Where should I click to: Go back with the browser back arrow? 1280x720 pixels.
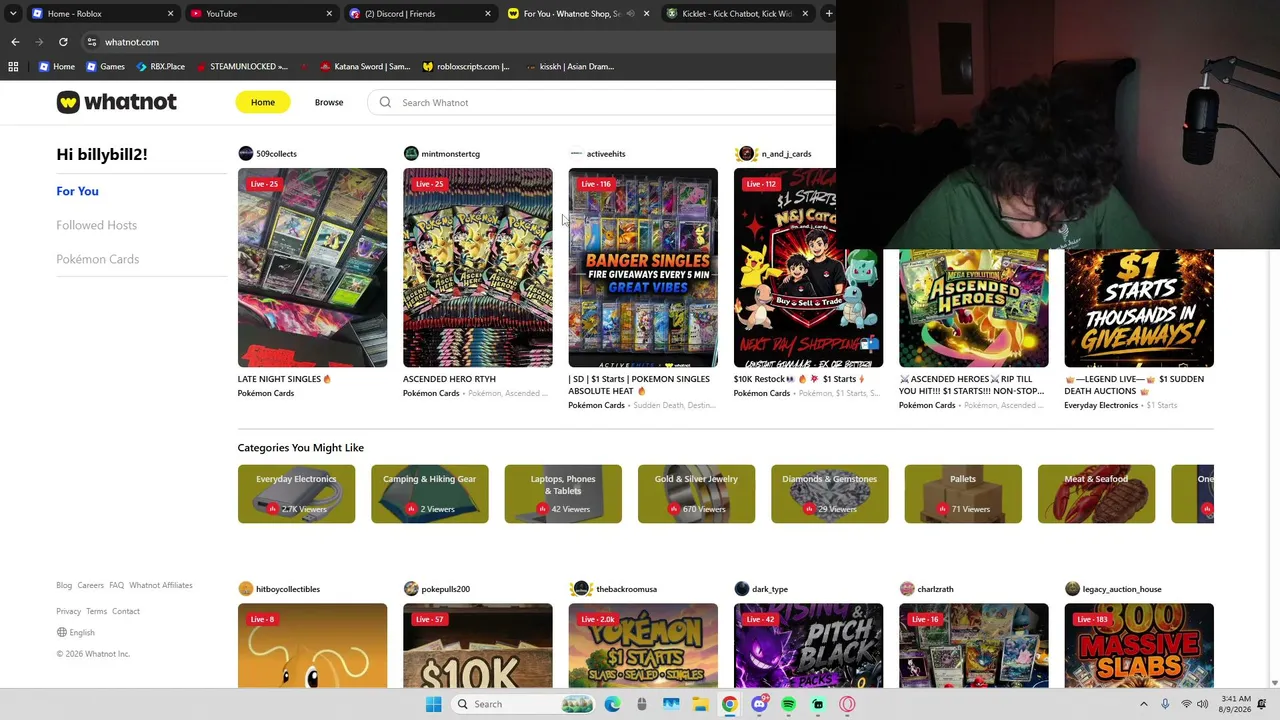(15, 42)
